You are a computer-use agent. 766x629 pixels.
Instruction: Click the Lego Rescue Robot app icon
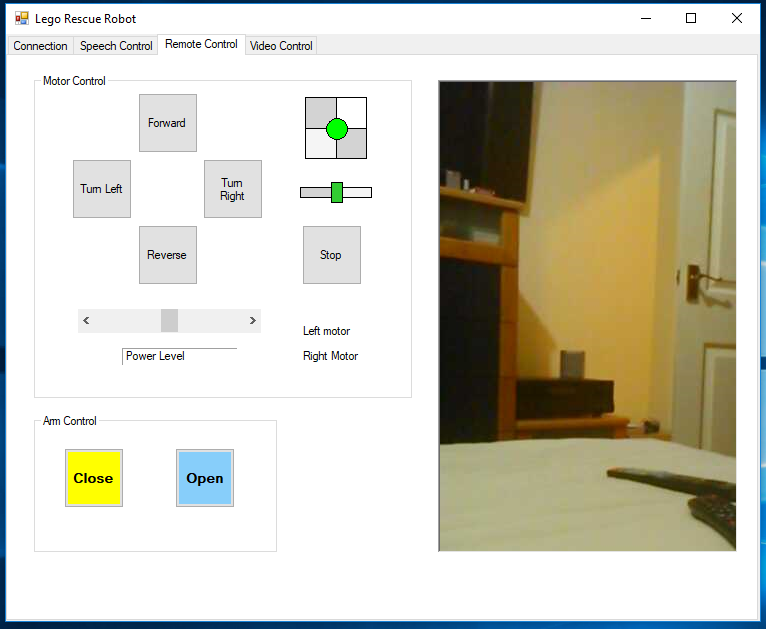tap(21, 18)
